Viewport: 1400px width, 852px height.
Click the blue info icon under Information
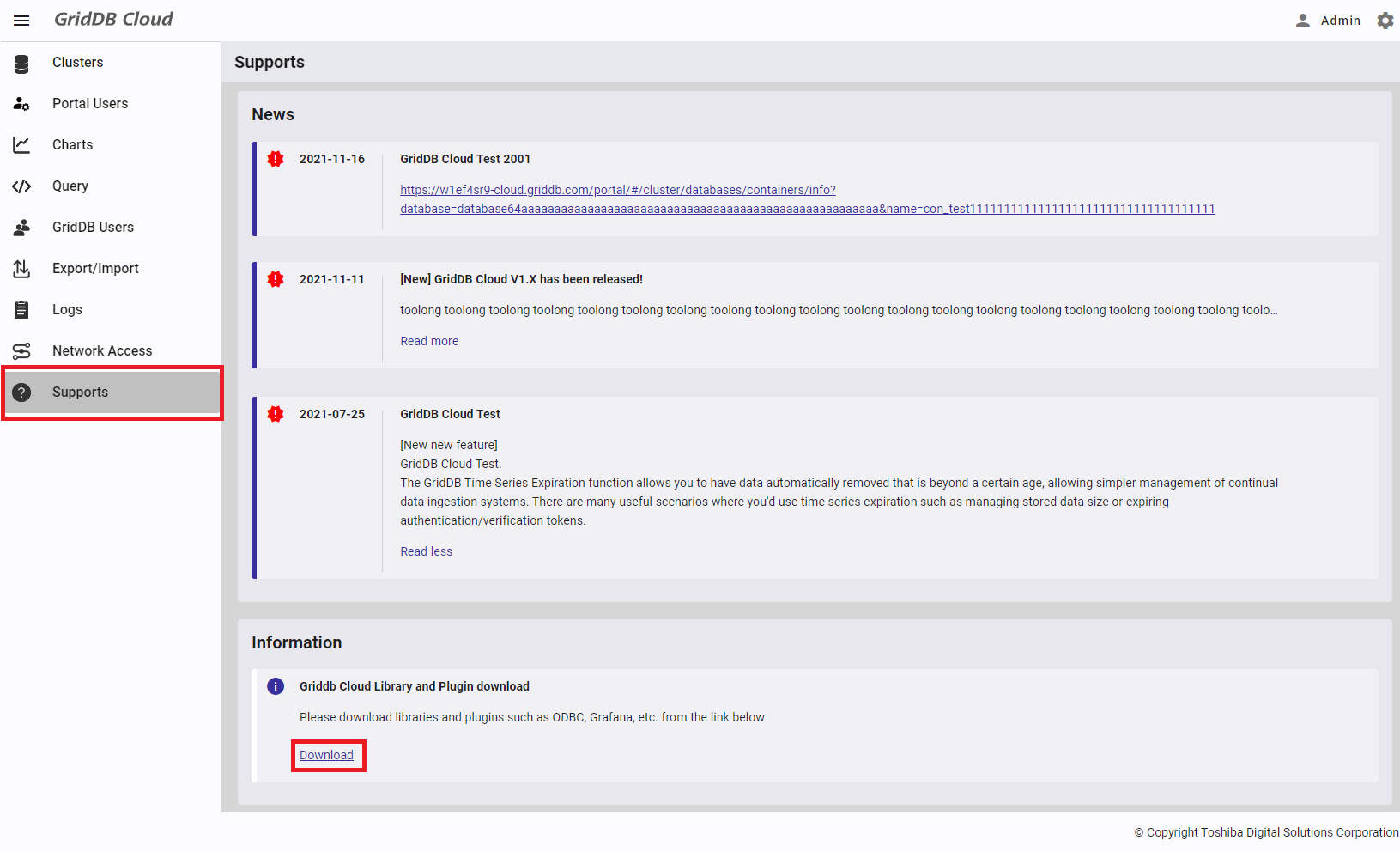click(x=276, y=686)
